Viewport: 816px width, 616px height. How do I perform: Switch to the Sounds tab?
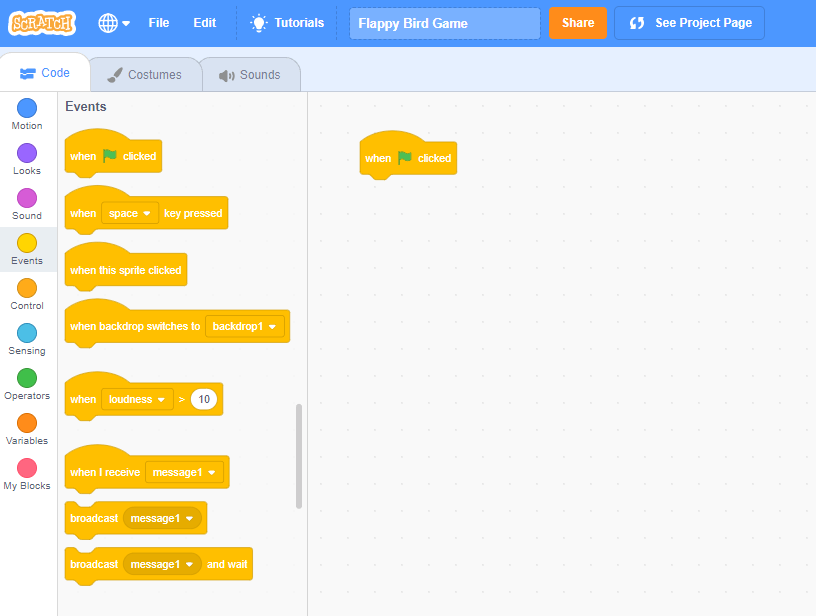tap(250, 75)
